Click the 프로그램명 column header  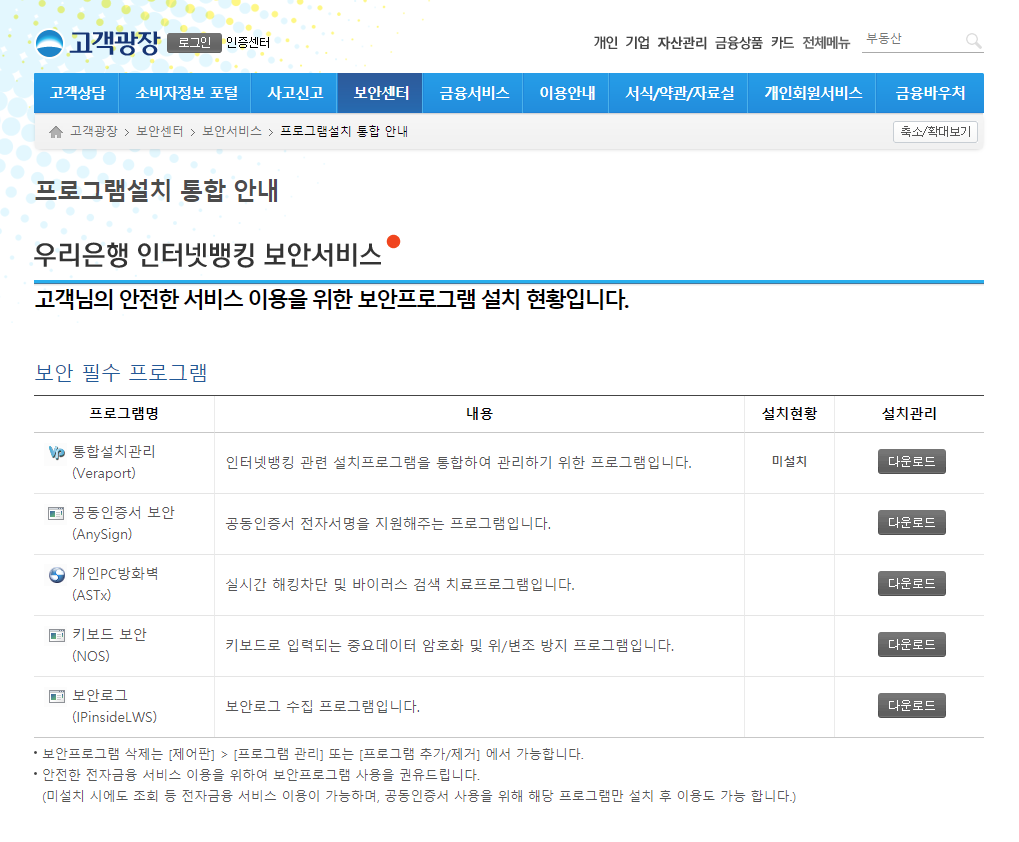pyautogui.click(x=124, y=414)
